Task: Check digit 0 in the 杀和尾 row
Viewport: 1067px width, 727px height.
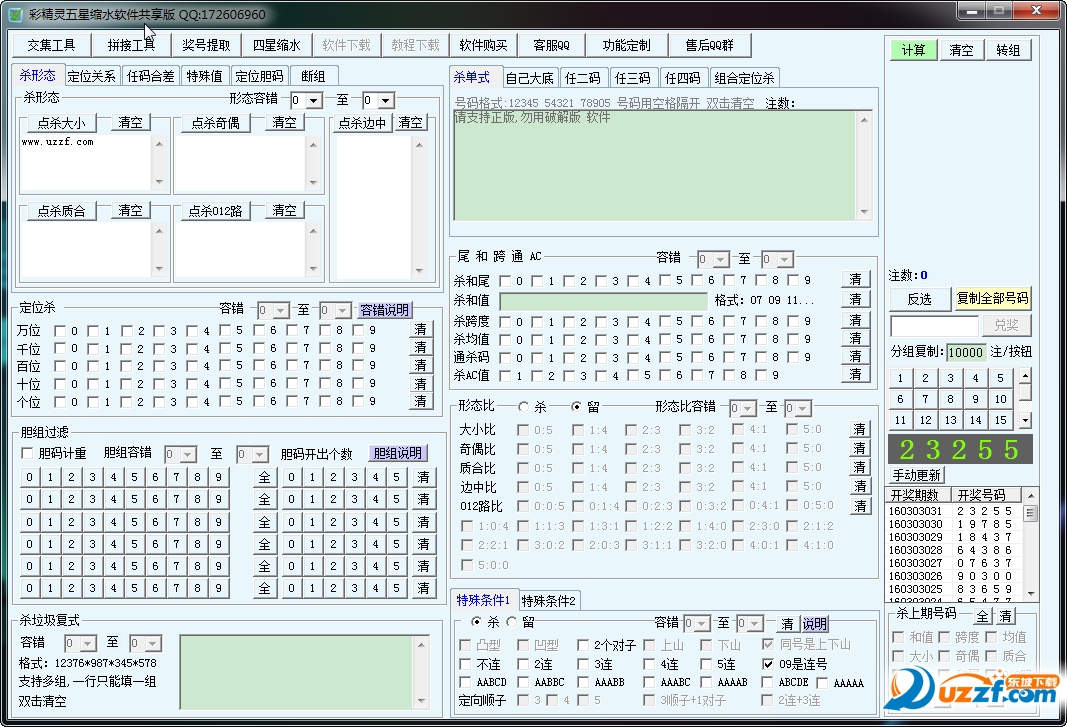Action: (505, 280)
